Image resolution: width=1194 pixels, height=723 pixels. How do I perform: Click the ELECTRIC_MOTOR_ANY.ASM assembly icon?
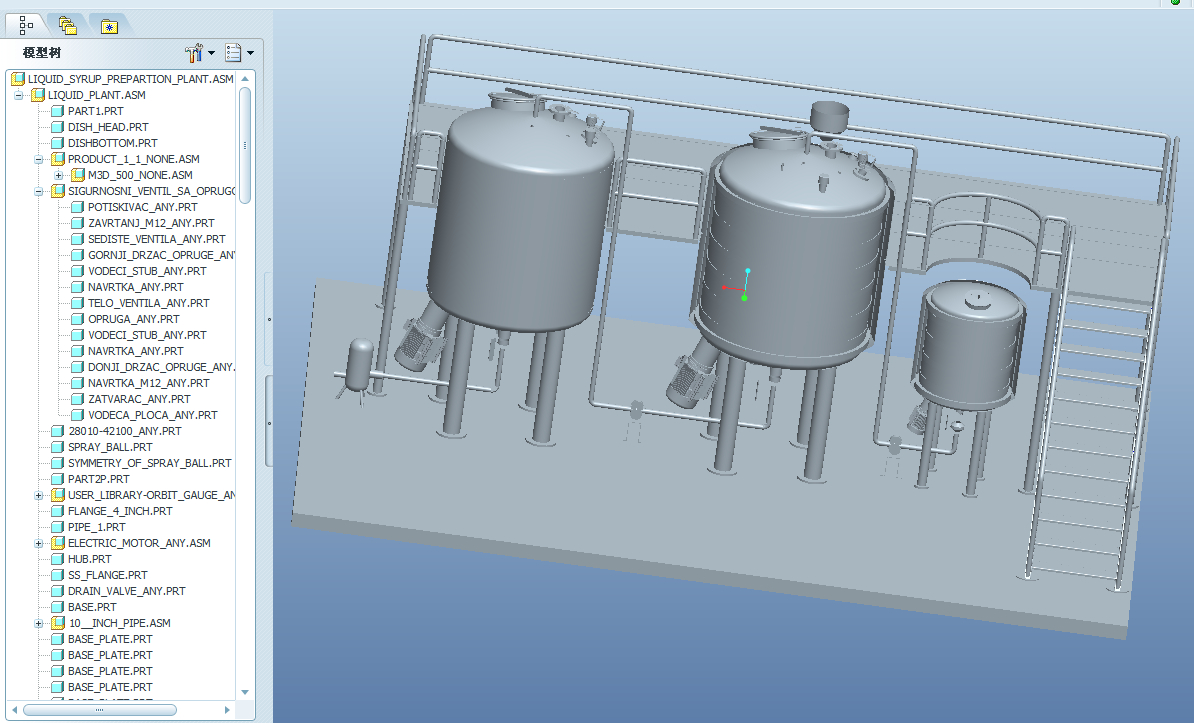(x=58, y=543)
